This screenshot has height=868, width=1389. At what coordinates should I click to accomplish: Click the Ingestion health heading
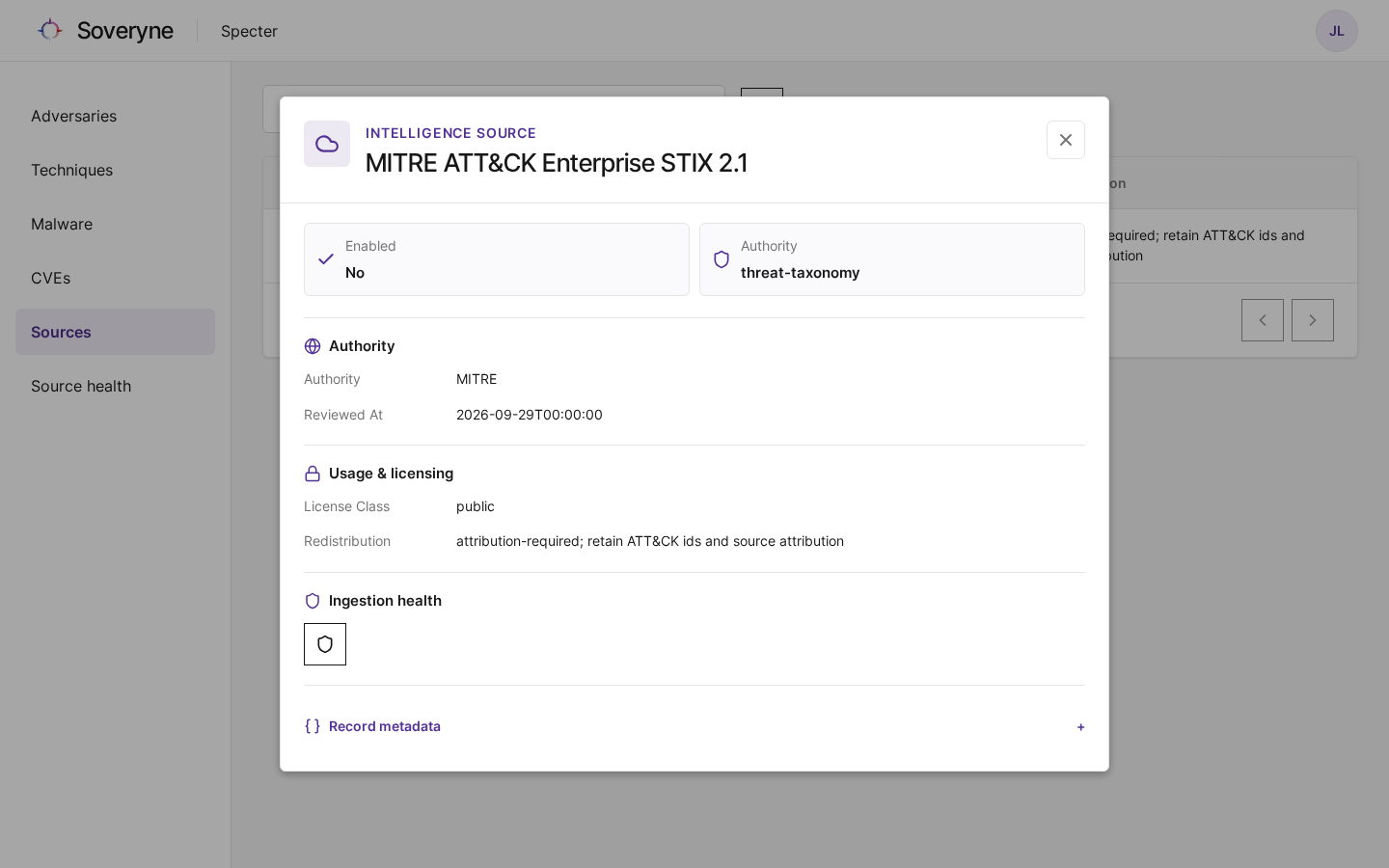click(x=385, y=601)
